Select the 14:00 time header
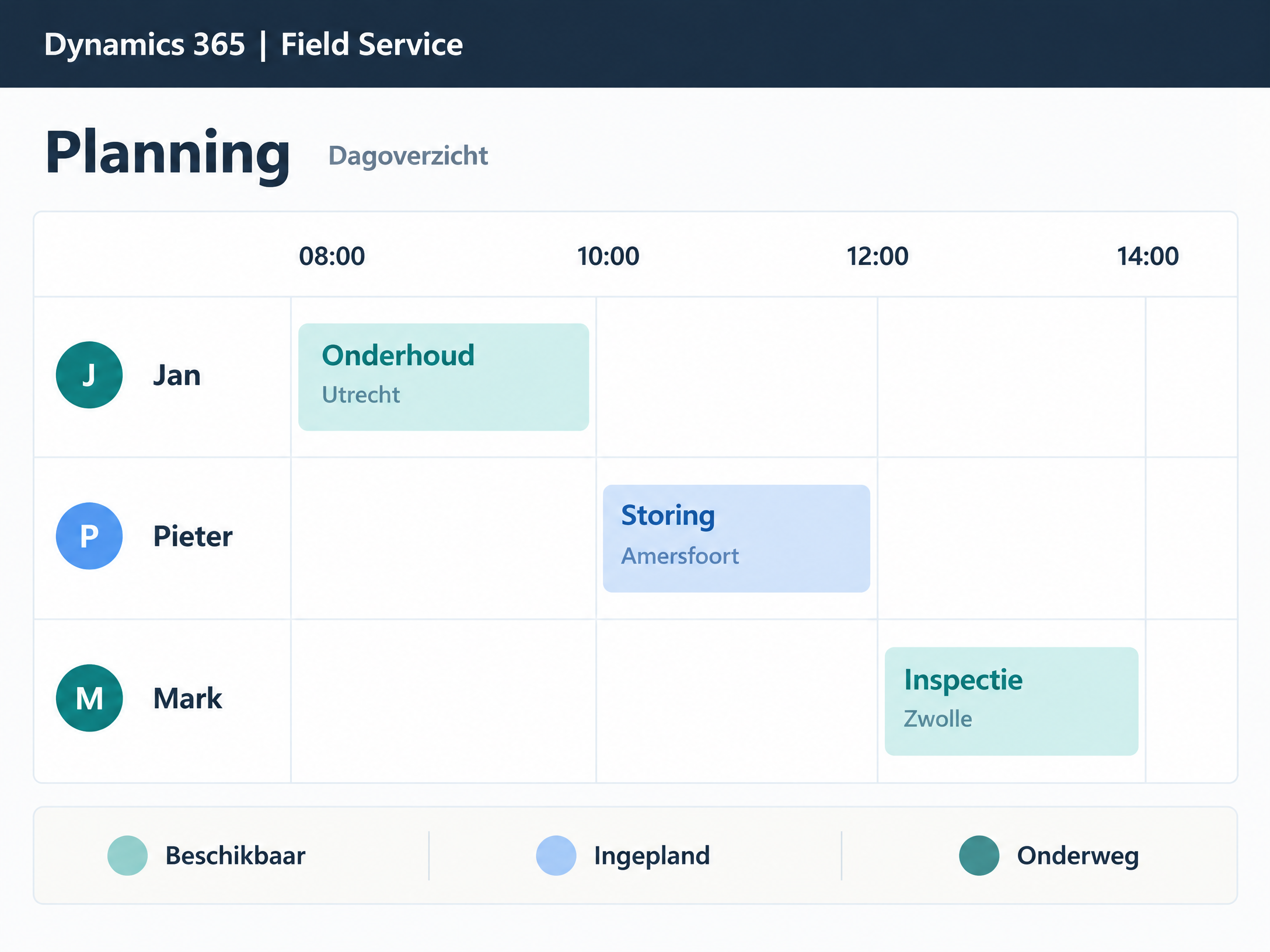1270x952 pixels. (x=1147, y=256)
